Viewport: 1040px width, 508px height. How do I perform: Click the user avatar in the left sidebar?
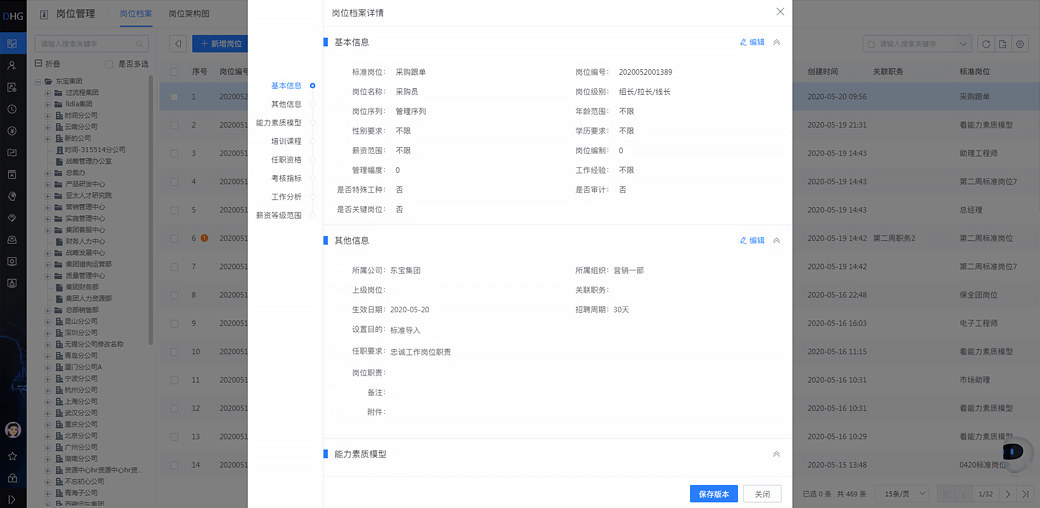point(13,430)
